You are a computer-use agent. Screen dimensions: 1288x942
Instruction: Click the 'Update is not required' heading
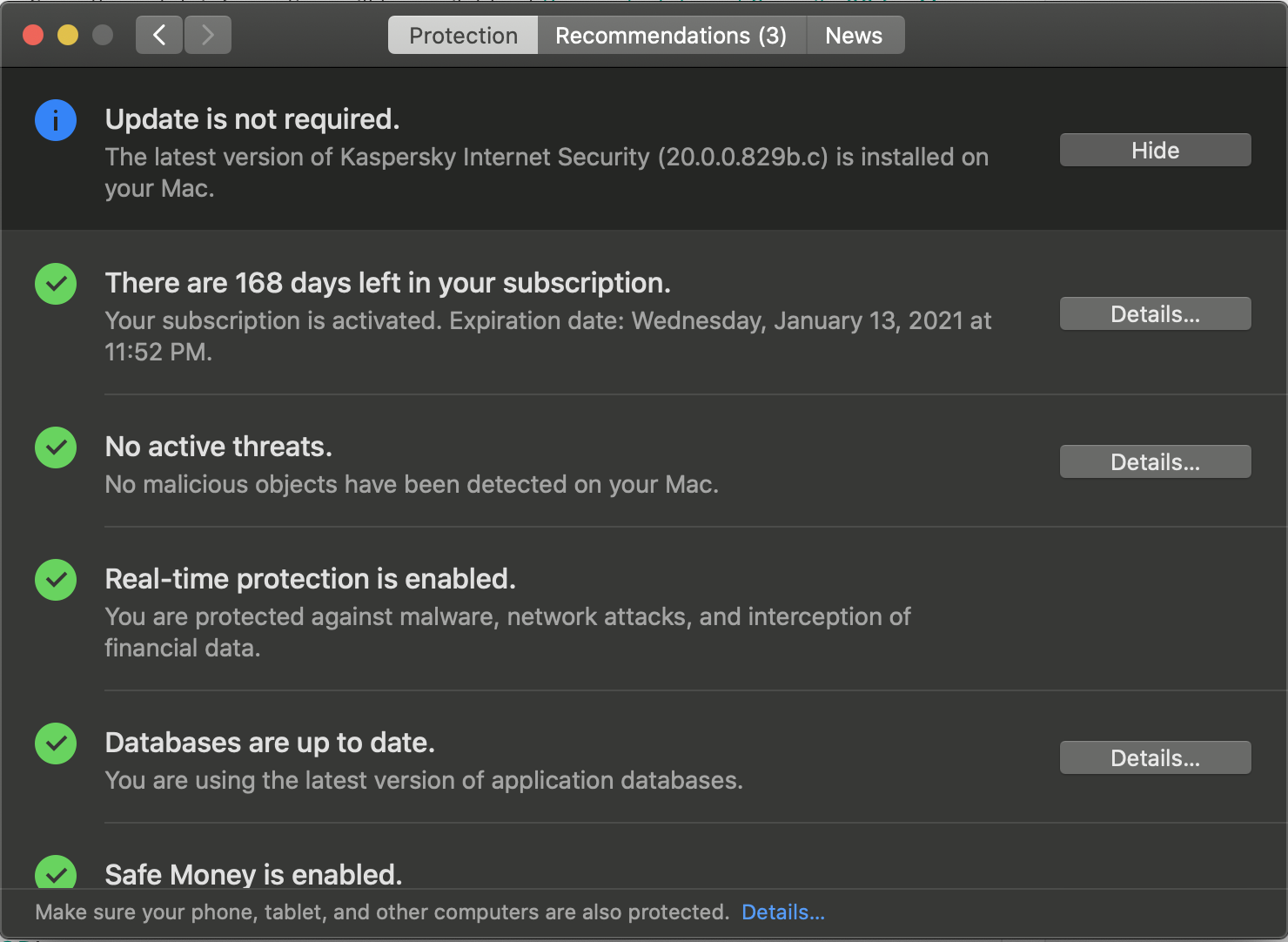point(252,119)
